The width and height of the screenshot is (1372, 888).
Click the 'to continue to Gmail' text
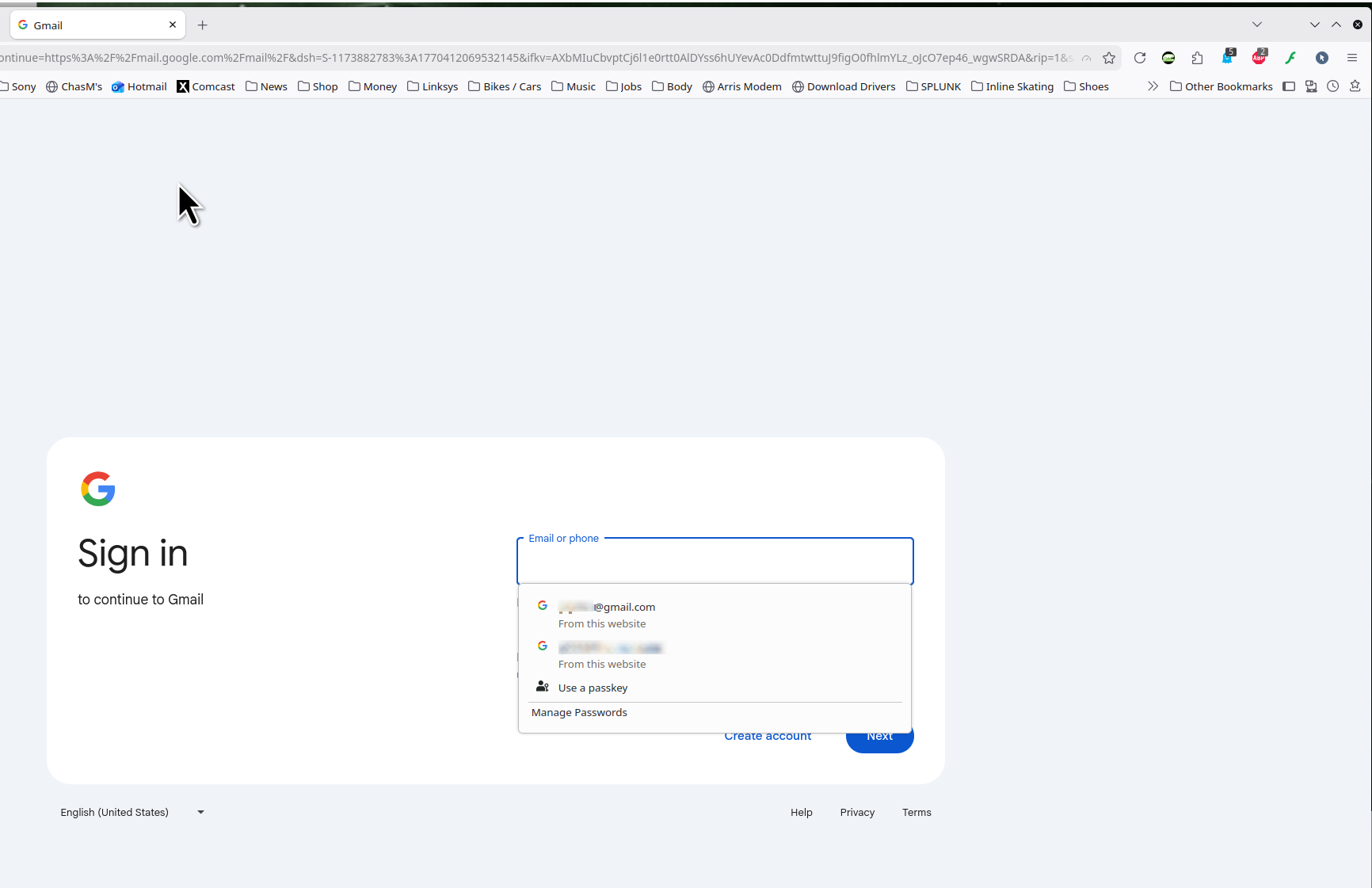coord(141,600)
